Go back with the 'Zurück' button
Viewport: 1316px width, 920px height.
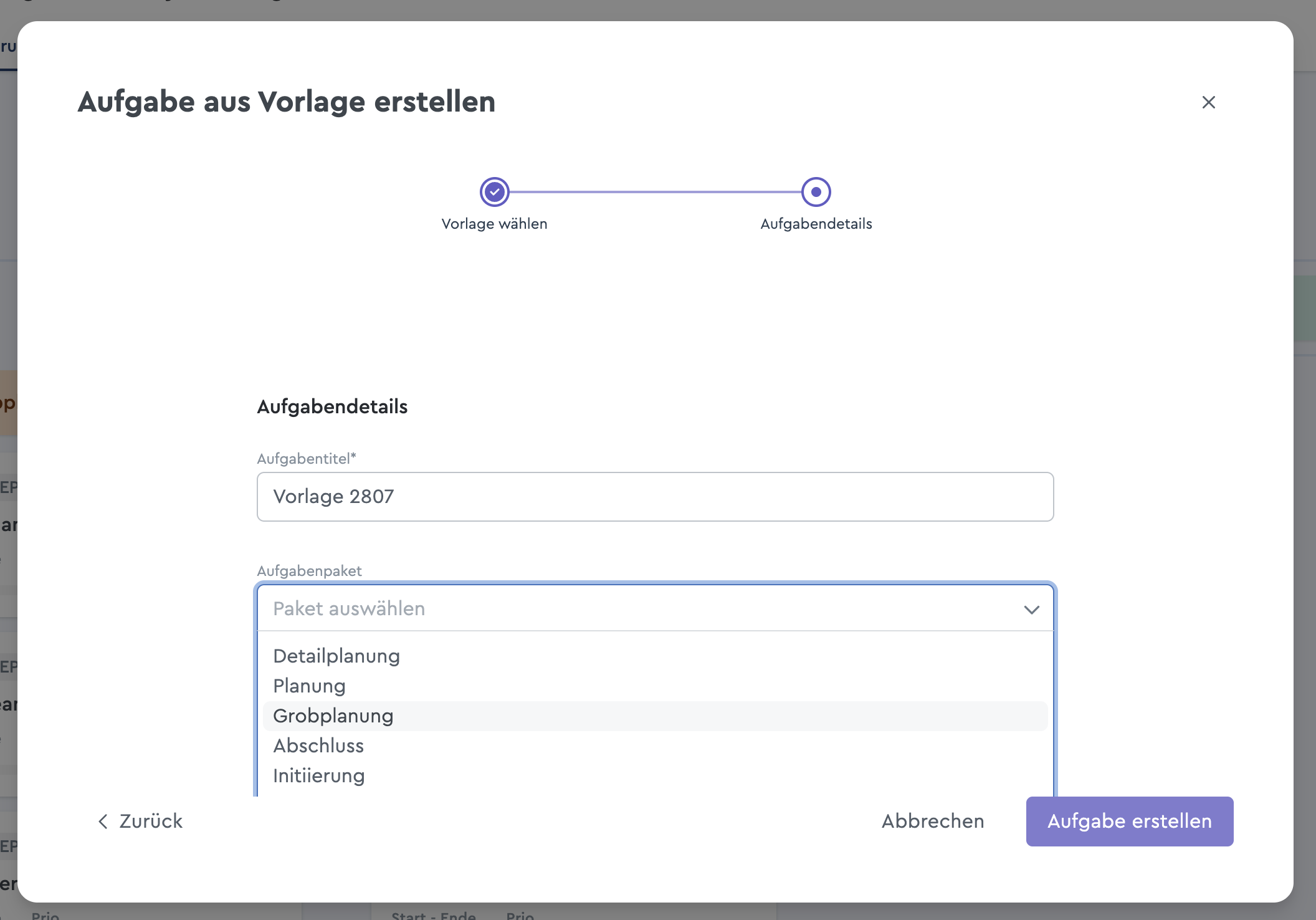(x=151, y=821)
